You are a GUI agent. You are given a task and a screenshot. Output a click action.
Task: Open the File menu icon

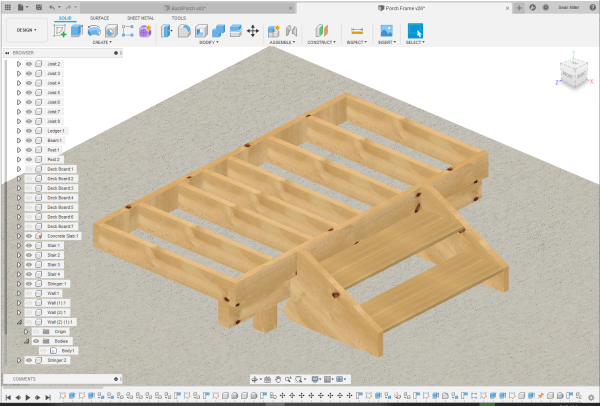click(21, 7)
